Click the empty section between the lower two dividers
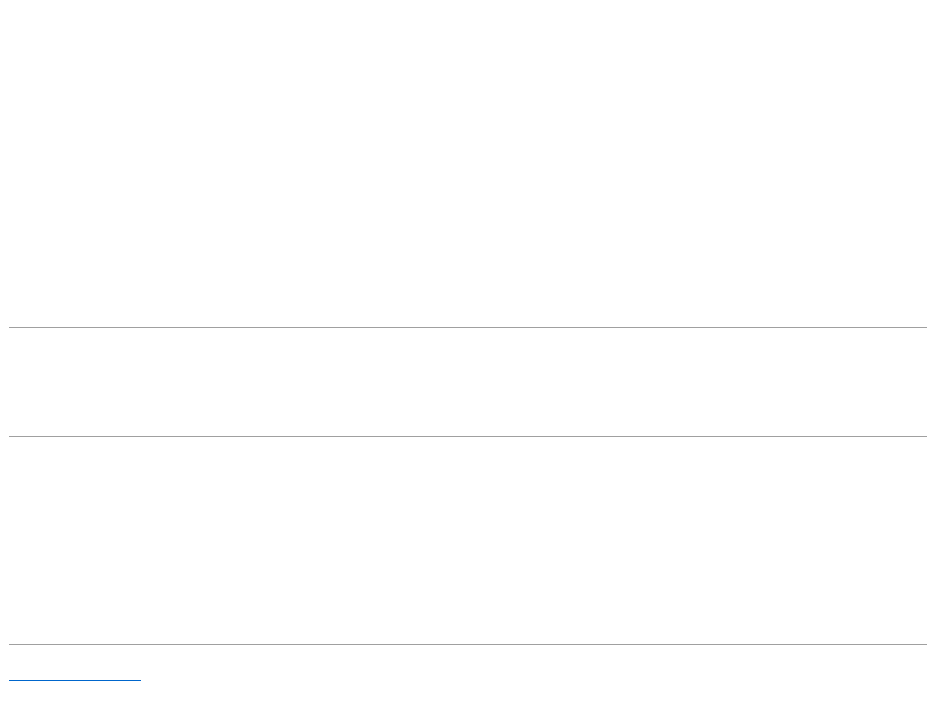Image resolution: width=936 pixels, height=725 pixels. pos(468,540)
